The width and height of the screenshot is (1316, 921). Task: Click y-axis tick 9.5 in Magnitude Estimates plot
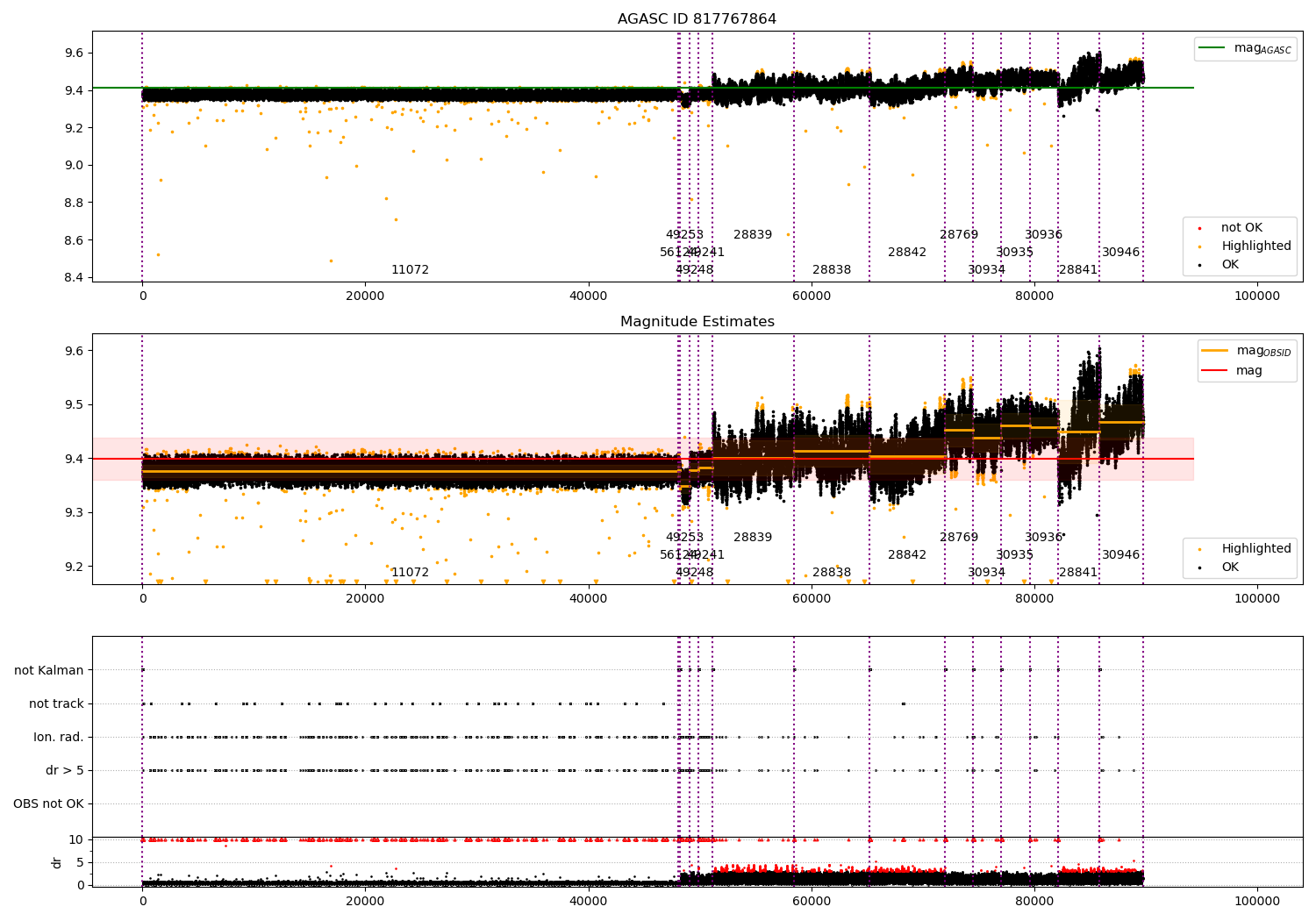(73, 405)
